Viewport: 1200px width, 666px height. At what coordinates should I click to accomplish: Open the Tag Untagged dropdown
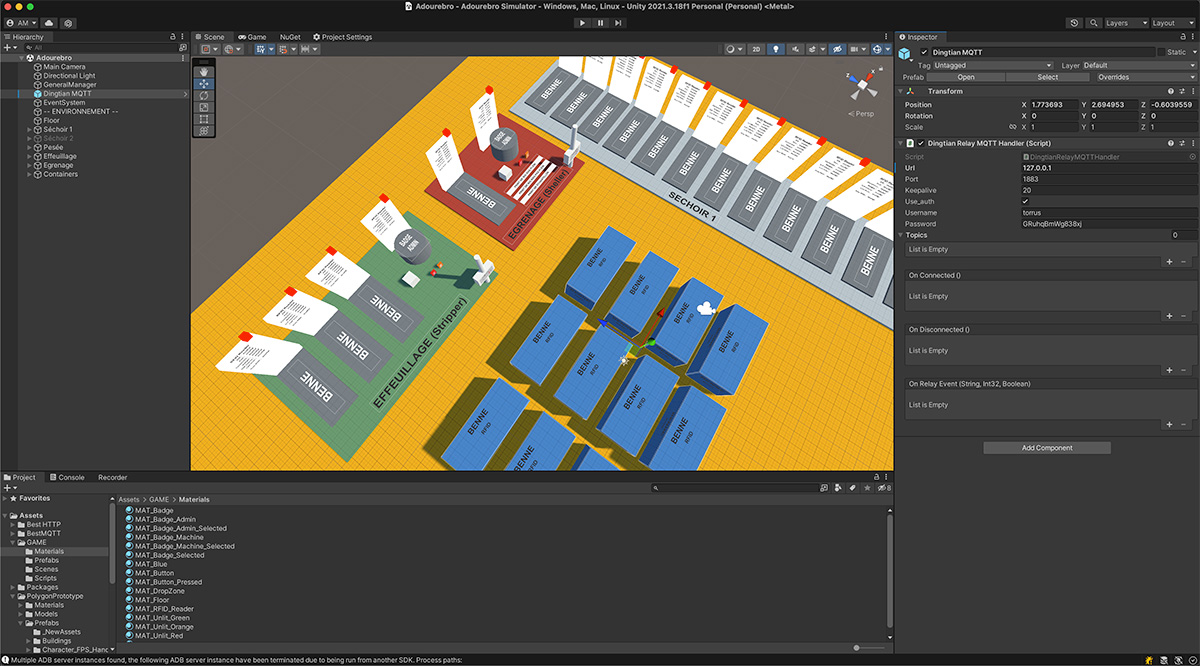[989, 65]
